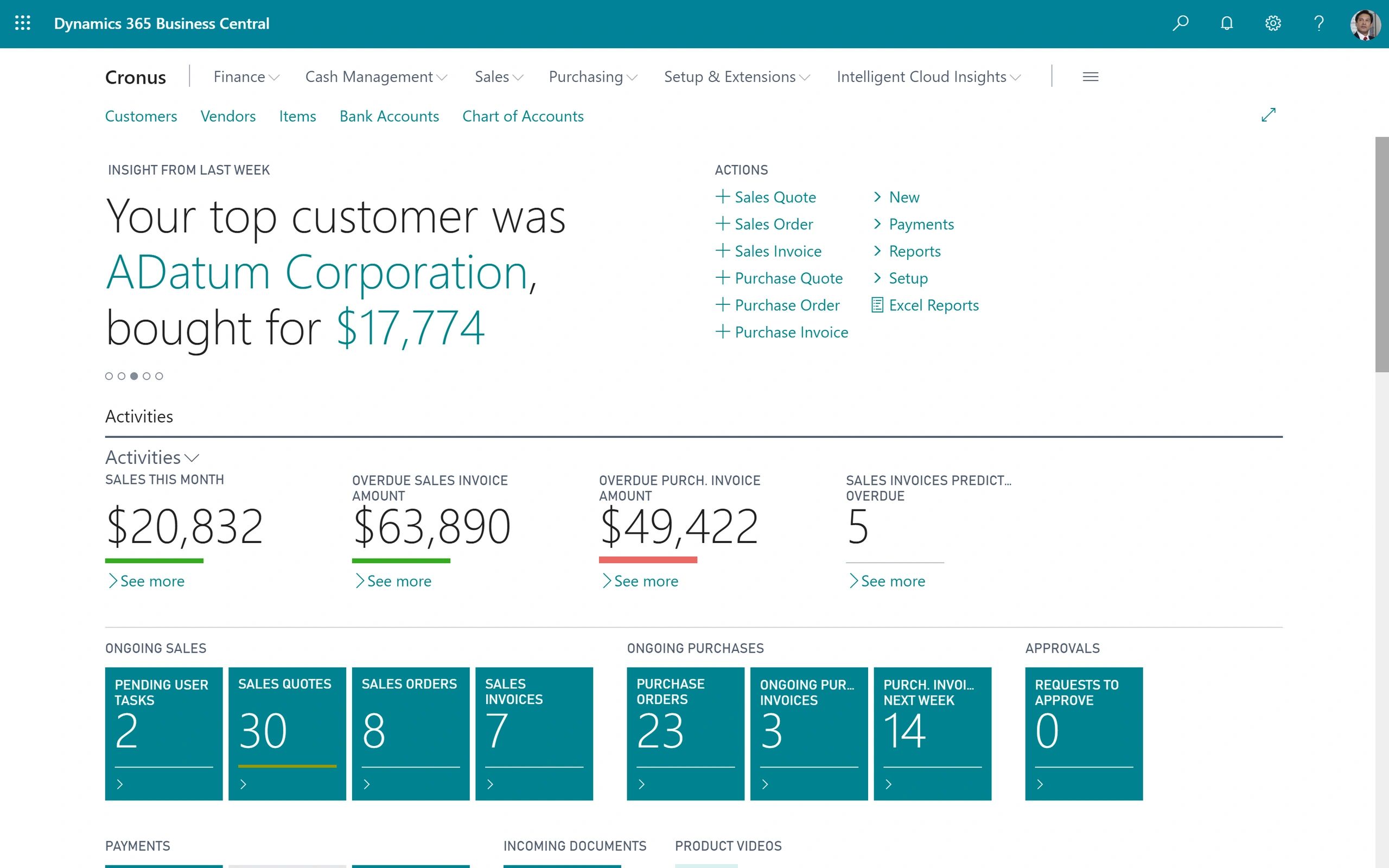Open the Sales Quotes tile
The image size is (1389, 868).
point(287,732)
